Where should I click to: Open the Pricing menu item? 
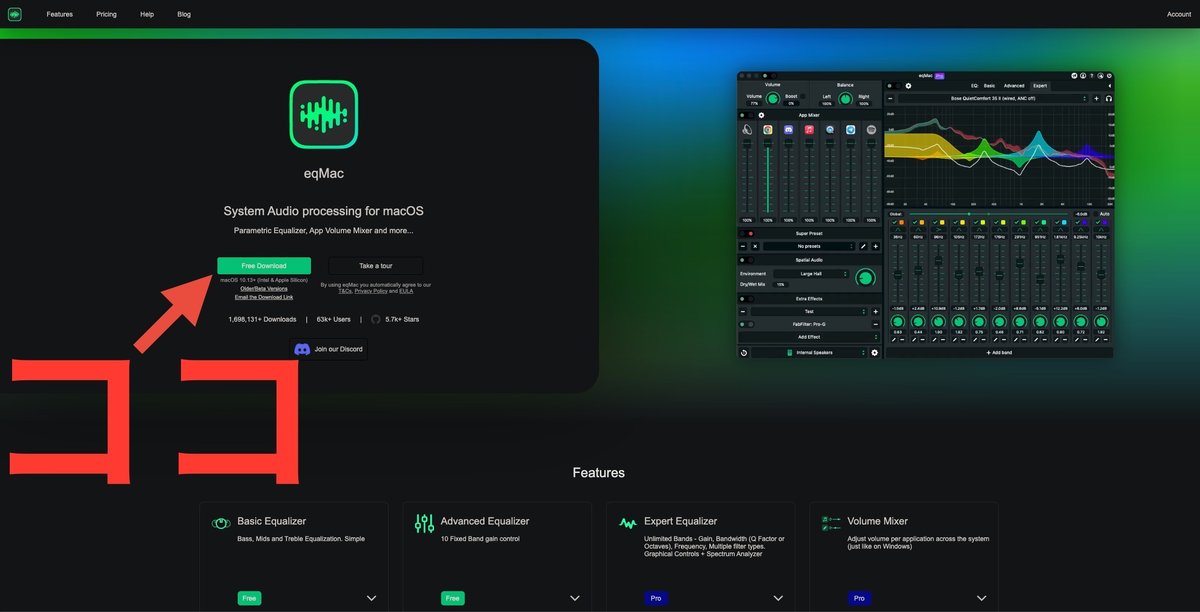(x=106, y=14)
